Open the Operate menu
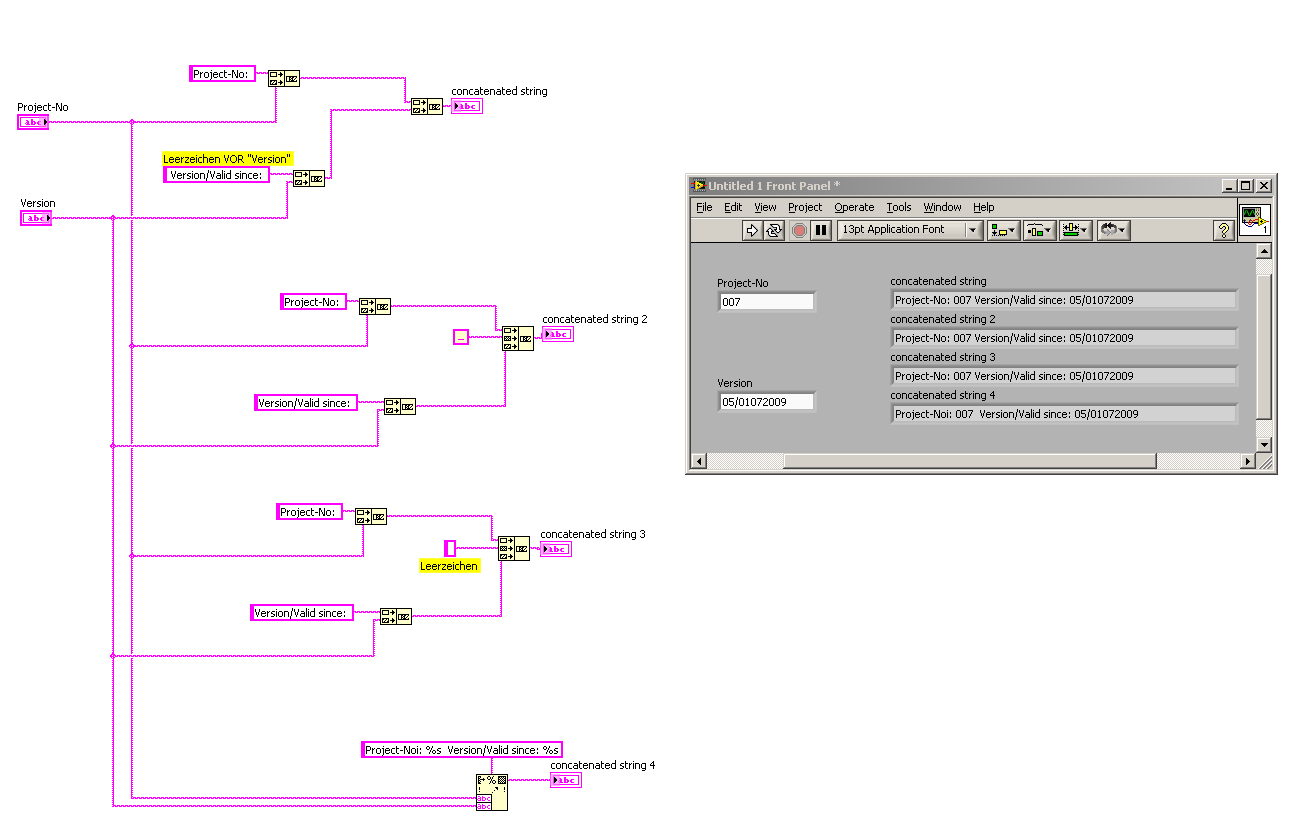This screenshot has height=824, width=1289. coord(854,207)
